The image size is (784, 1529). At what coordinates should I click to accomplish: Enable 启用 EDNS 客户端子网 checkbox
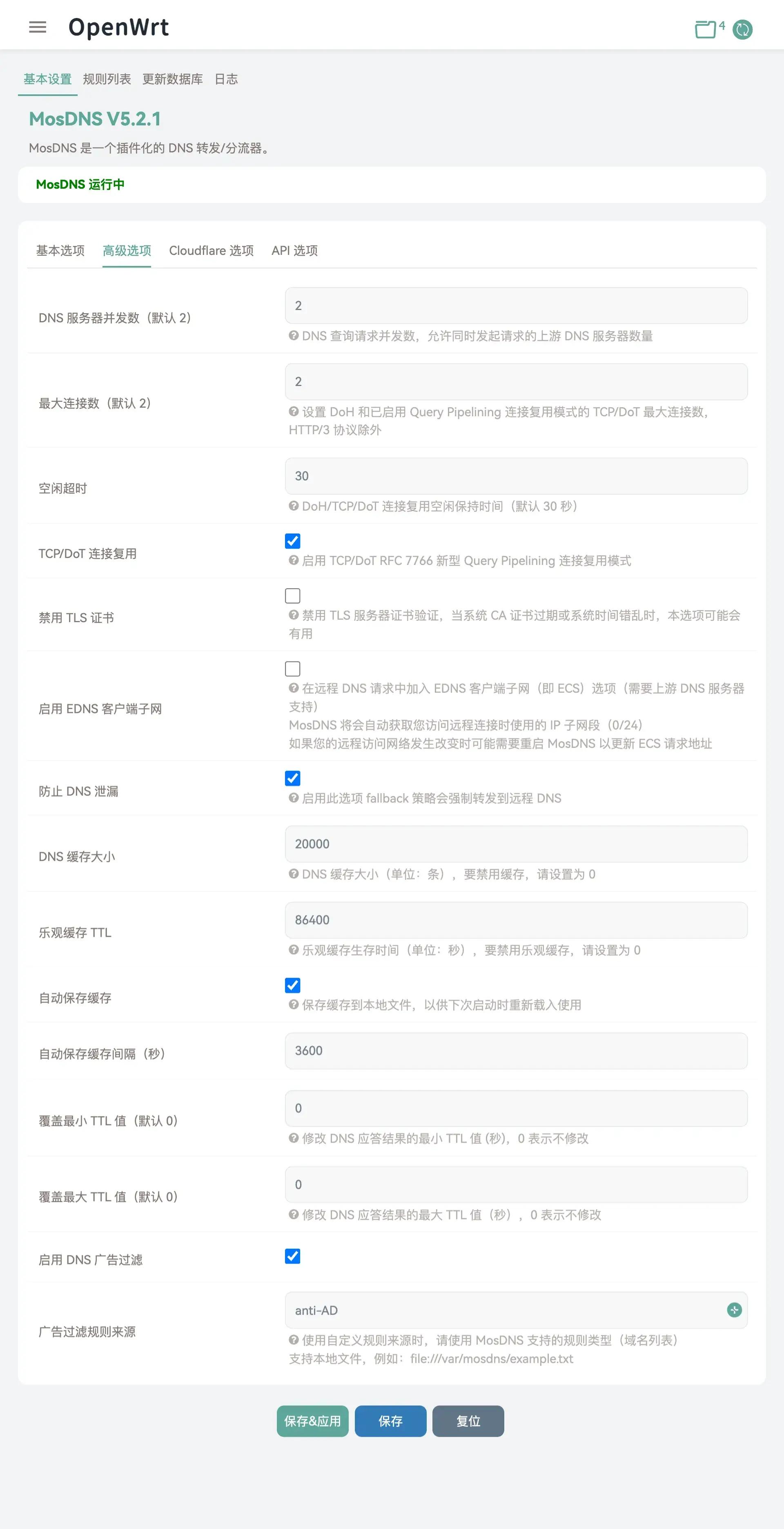click(293, 668)
